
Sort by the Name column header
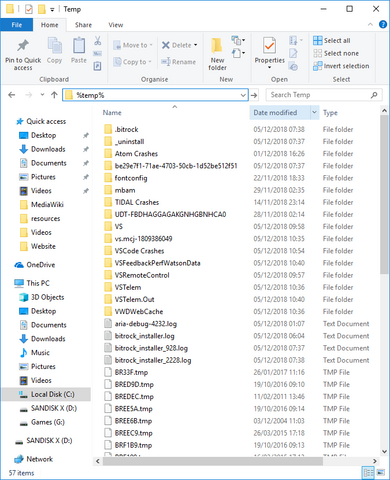pyautogui.click(x=112, y=113)
